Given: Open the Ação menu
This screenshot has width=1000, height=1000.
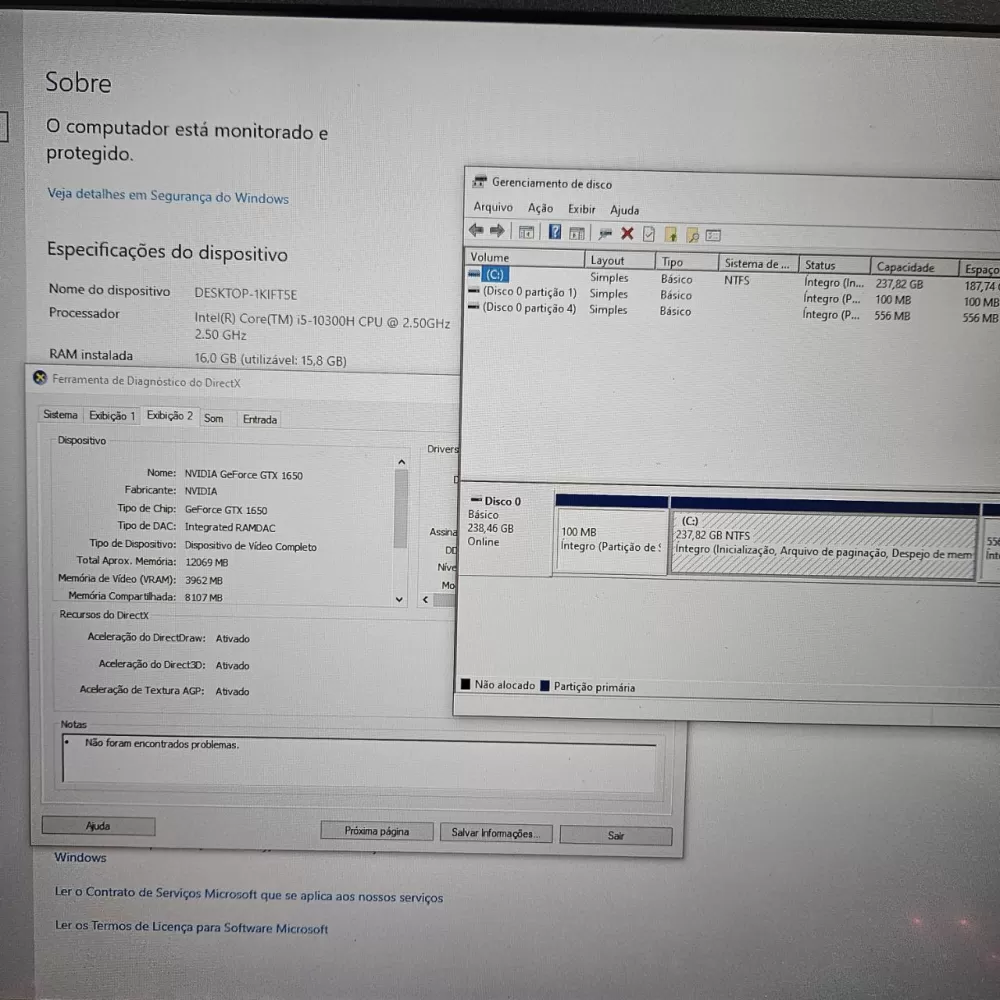Looking at the screenshot, I should tap(540, 208).
